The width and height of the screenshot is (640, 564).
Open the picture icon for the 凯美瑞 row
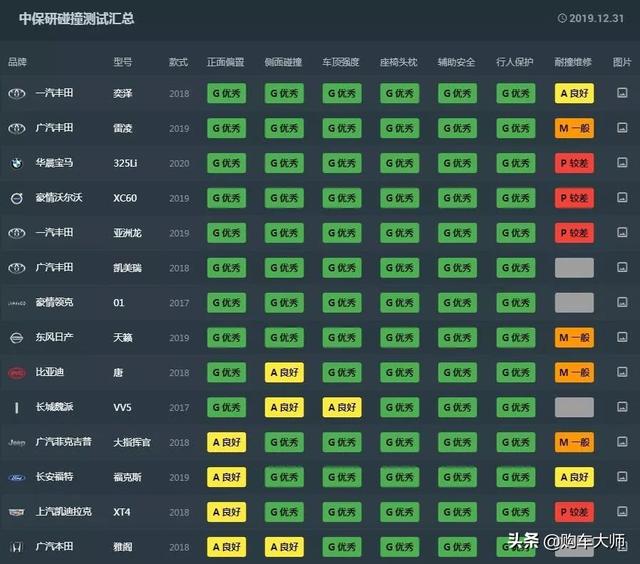click(622, 267)
